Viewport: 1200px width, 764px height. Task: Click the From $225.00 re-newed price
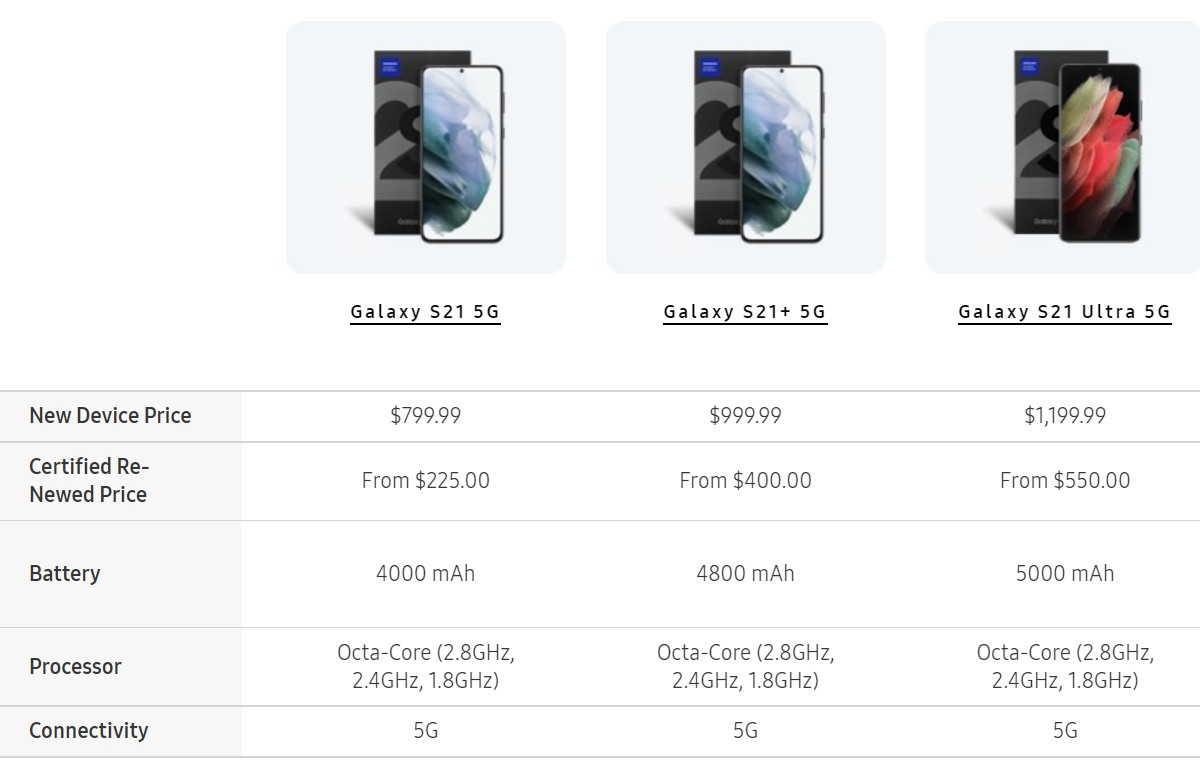pos(426,481)
